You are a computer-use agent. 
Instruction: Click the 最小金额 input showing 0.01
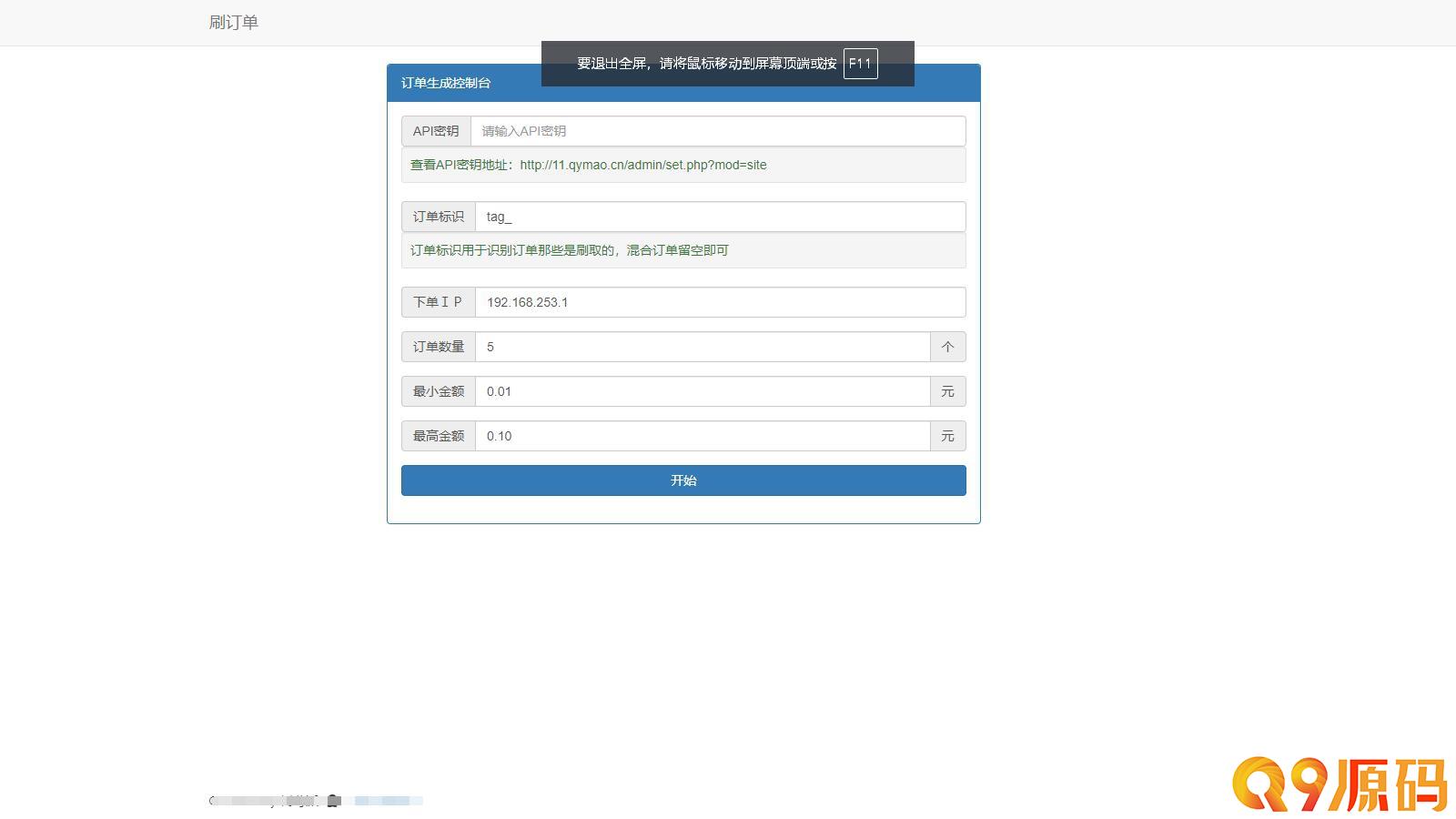[x=703, y=391]
